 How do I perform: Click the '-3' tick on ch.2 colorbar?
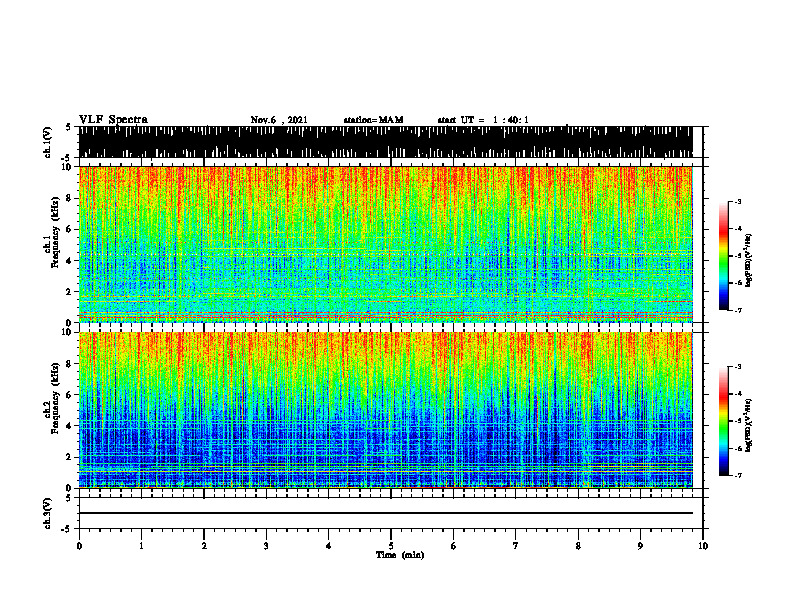pyautogui.click(x=738, y=367)
